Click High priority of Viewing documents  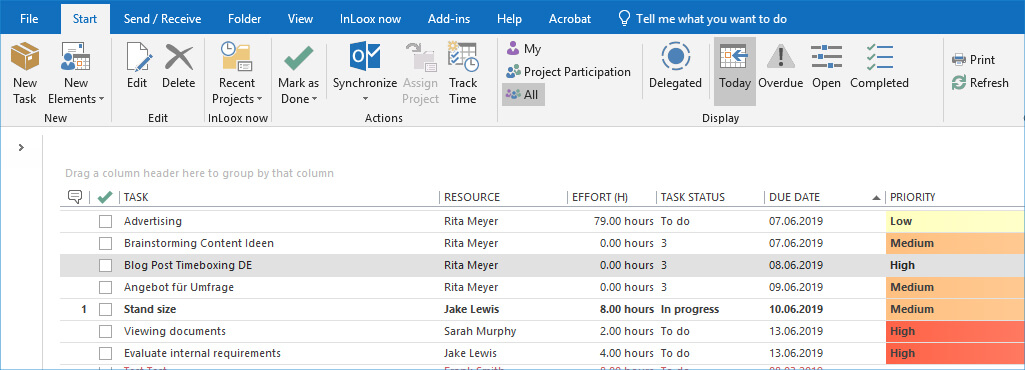[x=955, y=331]
